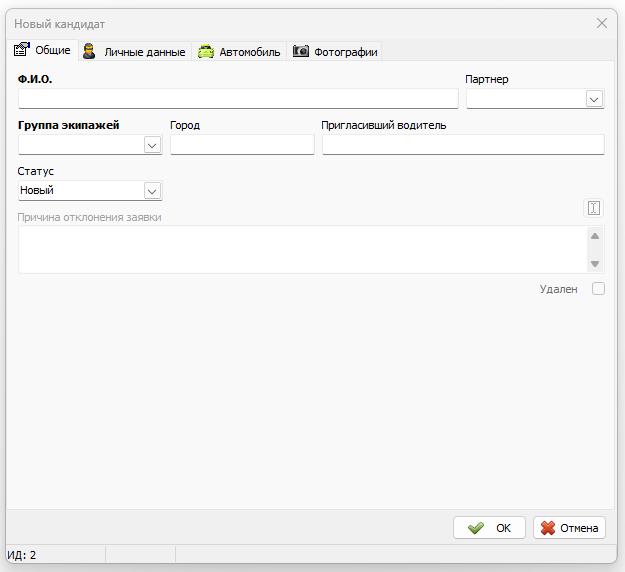Click the green checkmark icon on OK
Image resolution: width=625 pixels, height=572 pixels.
tap(476, 528)
